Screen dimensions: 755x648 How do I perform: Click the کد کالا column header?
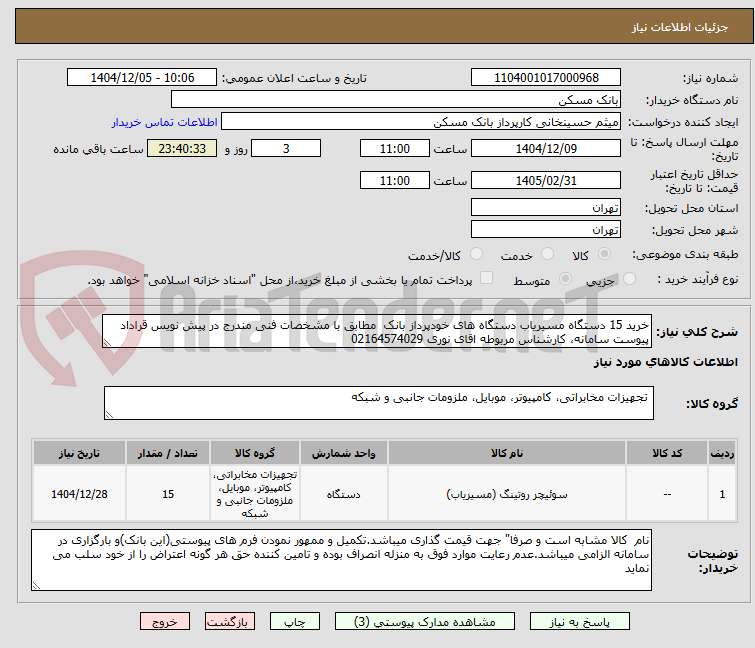tap(667, 453)
